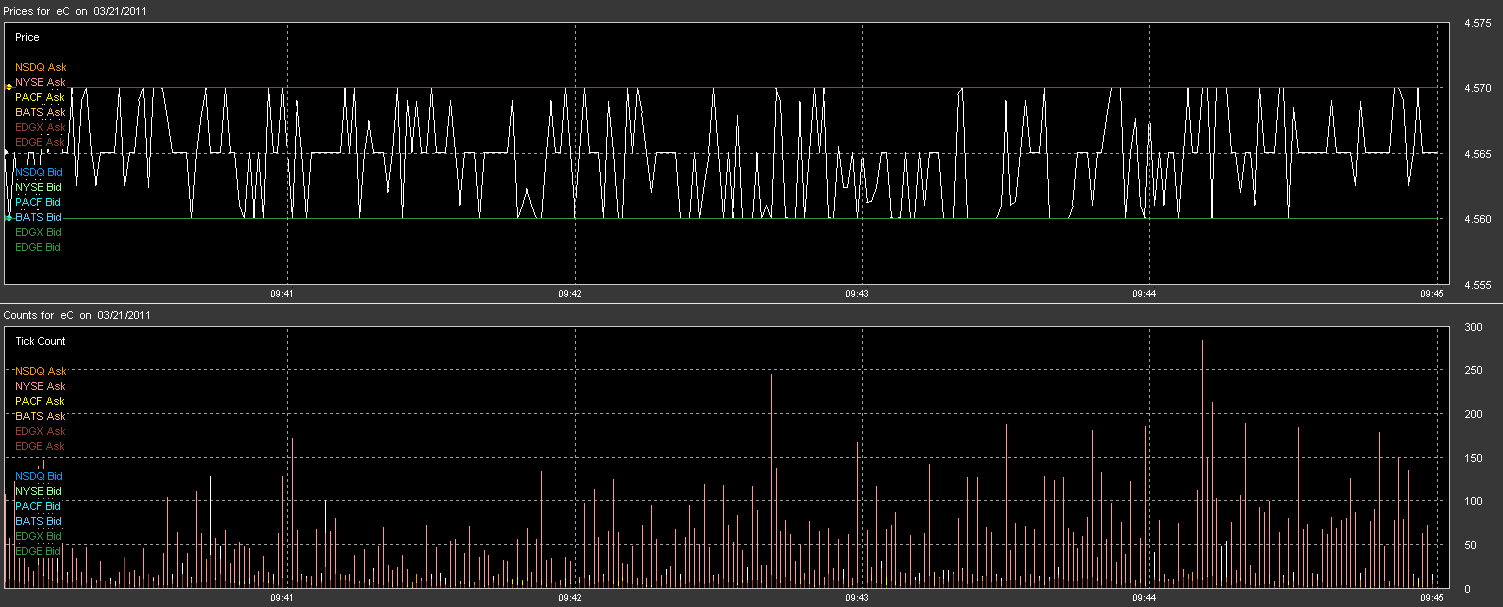Click the 300 tick count axis value
Image resolution: width=1503 pixels, height=607 pixels.
(x=1473, y=327)
